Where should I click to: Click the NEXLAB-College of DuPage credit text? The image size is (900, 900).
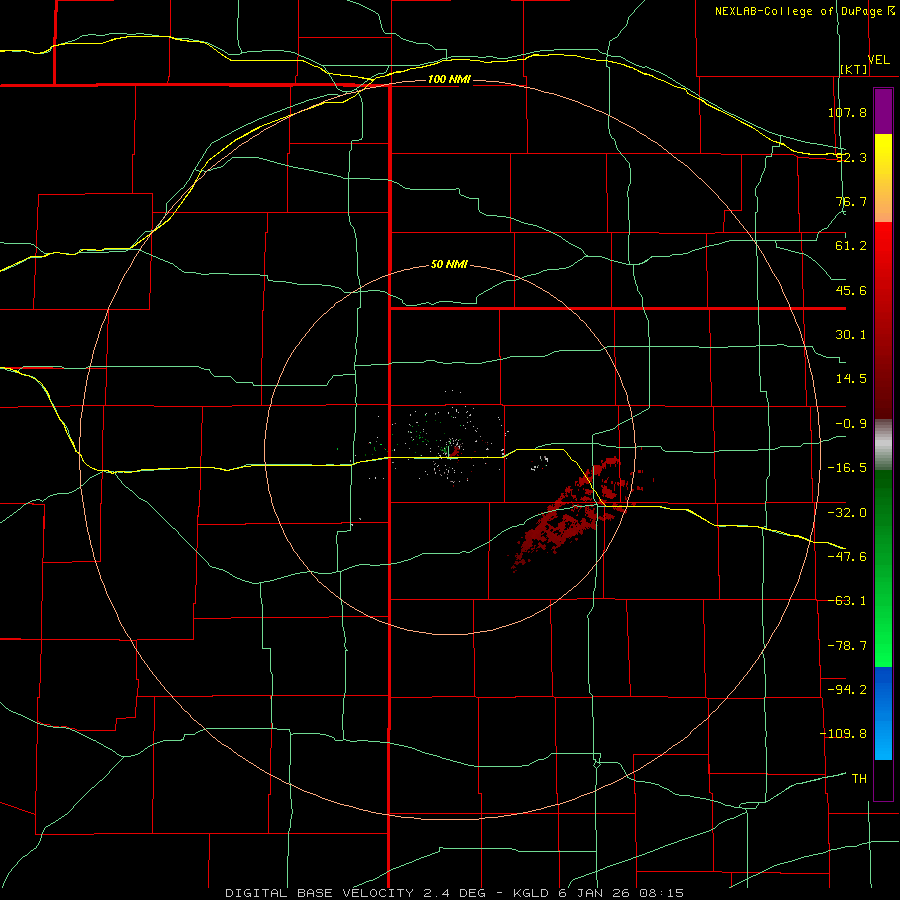pos(800,11)
